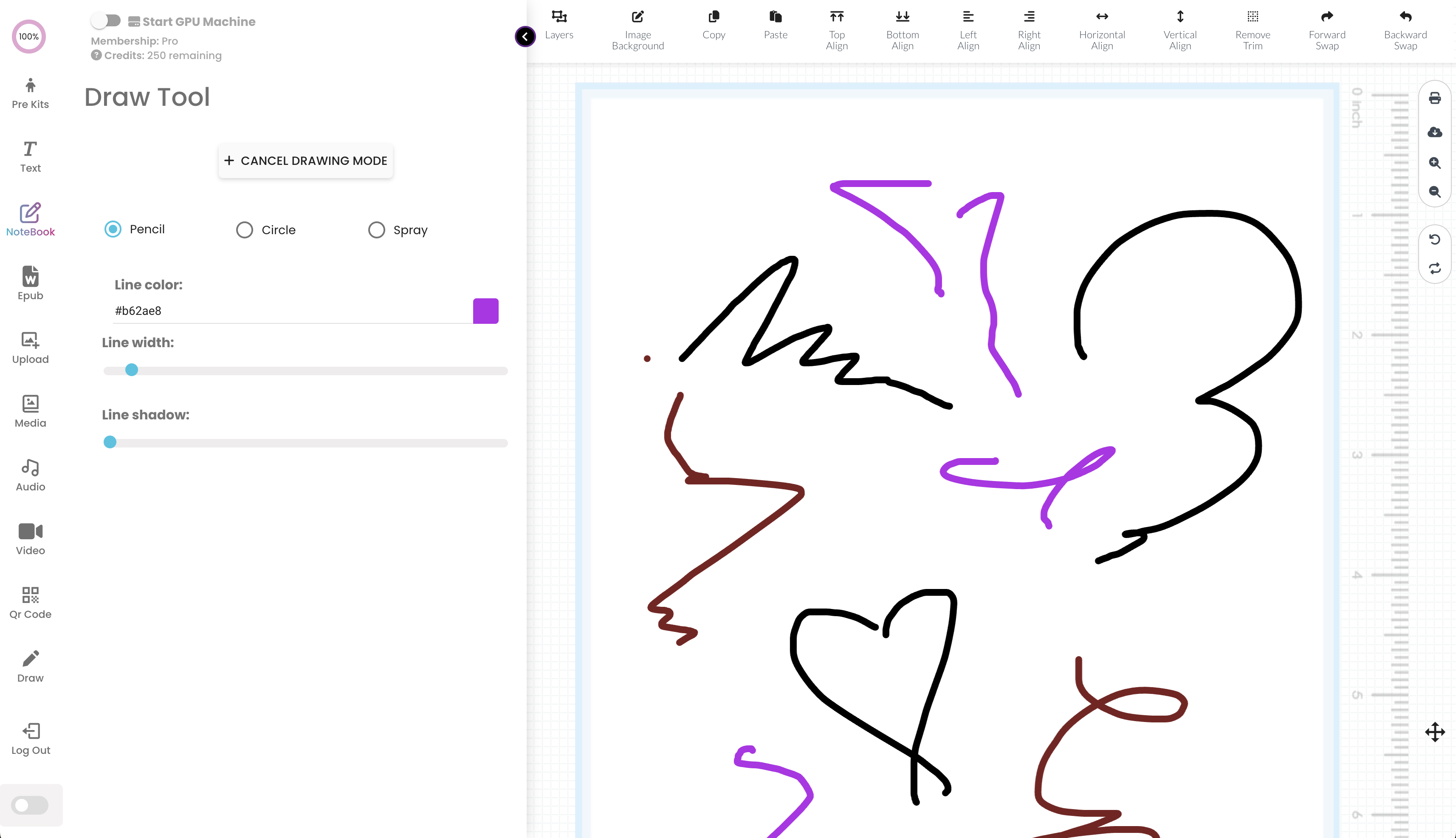Adjust the Line width slider
The height and width of the screenshot is (838, 1456).
(x=131, y=370)
